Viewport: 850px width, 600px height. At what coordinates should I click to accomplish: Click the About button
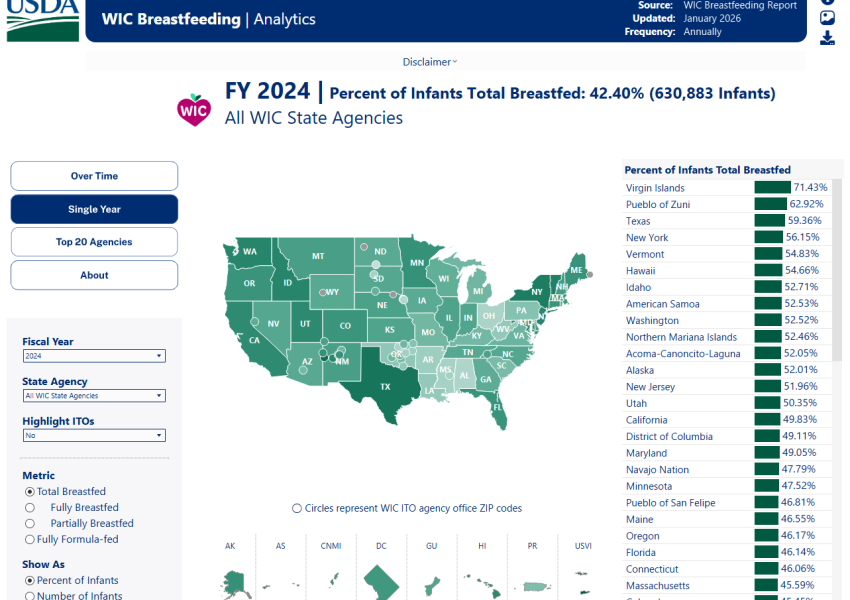(93, 274)
